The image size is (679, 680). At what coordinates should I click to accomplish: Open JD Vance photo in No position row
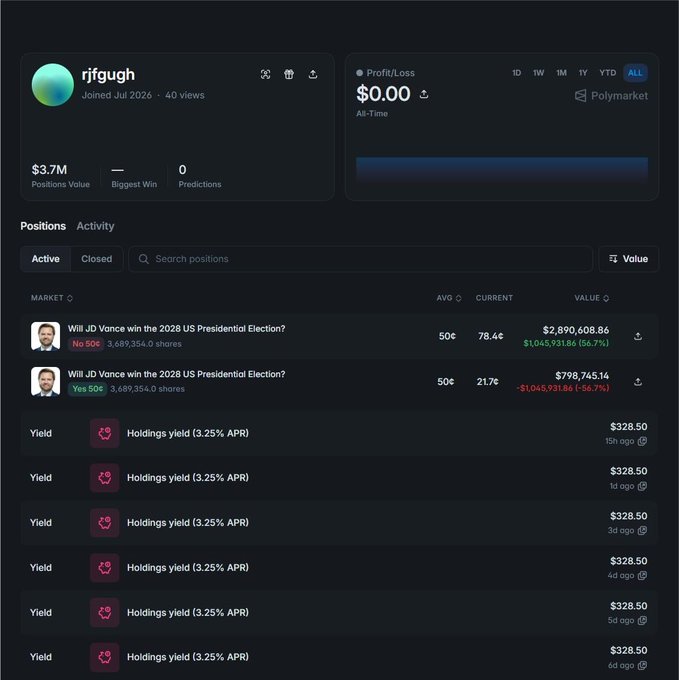[x=46, y=336]
